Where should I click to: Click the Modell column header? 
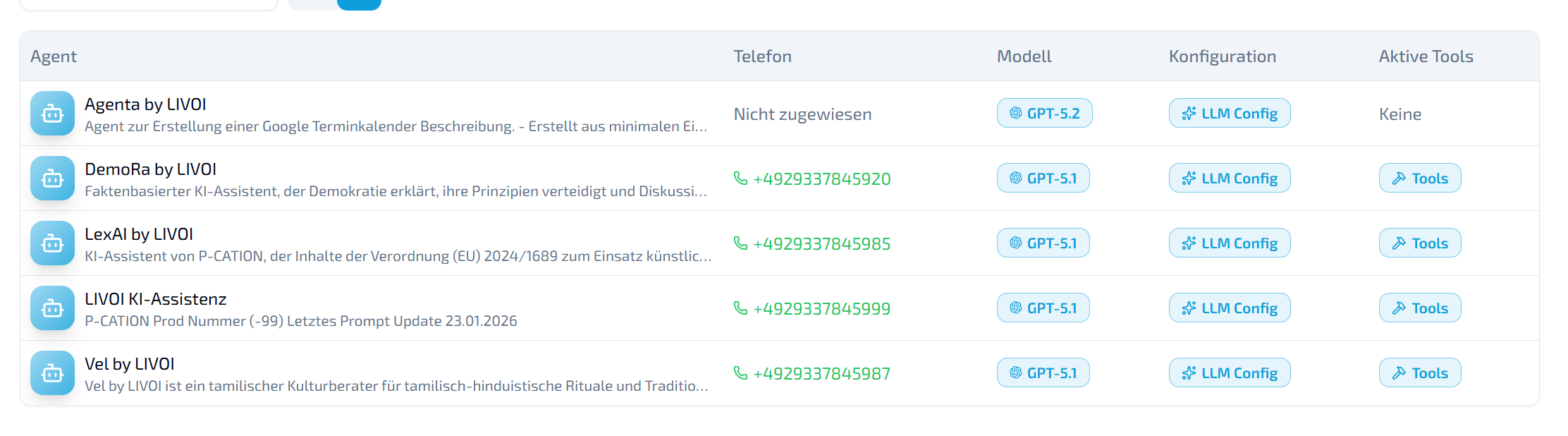[1024, 56]
